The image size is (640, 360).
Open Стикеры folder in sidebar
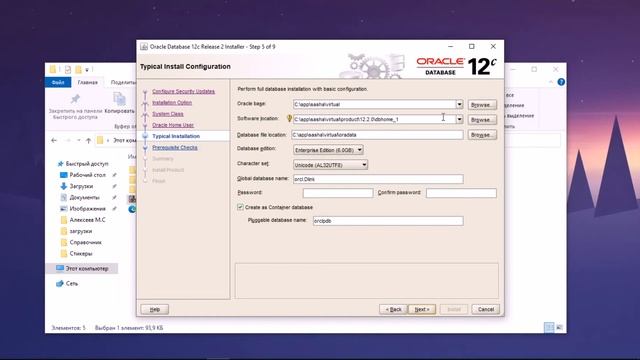click(x=81, y=253)
